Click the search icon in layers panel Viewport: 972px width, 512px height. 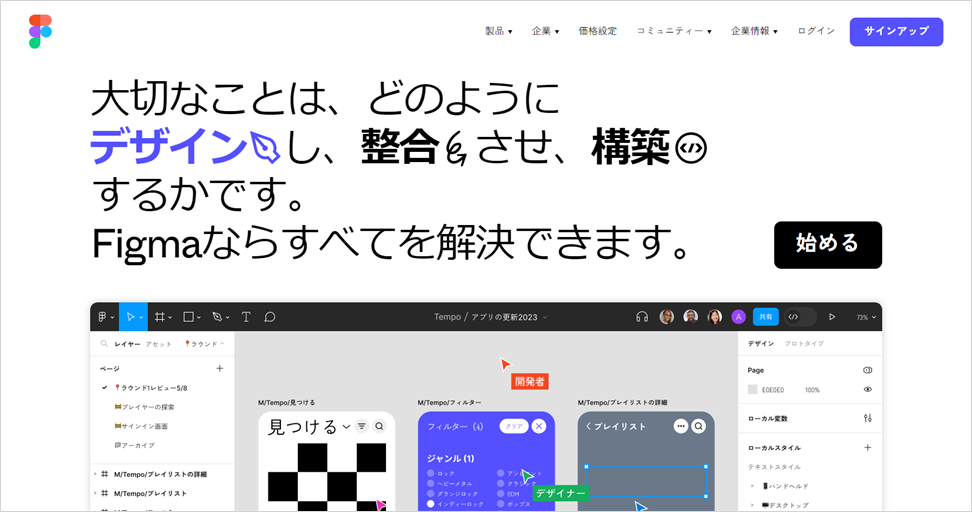click(x=104, y=343)
